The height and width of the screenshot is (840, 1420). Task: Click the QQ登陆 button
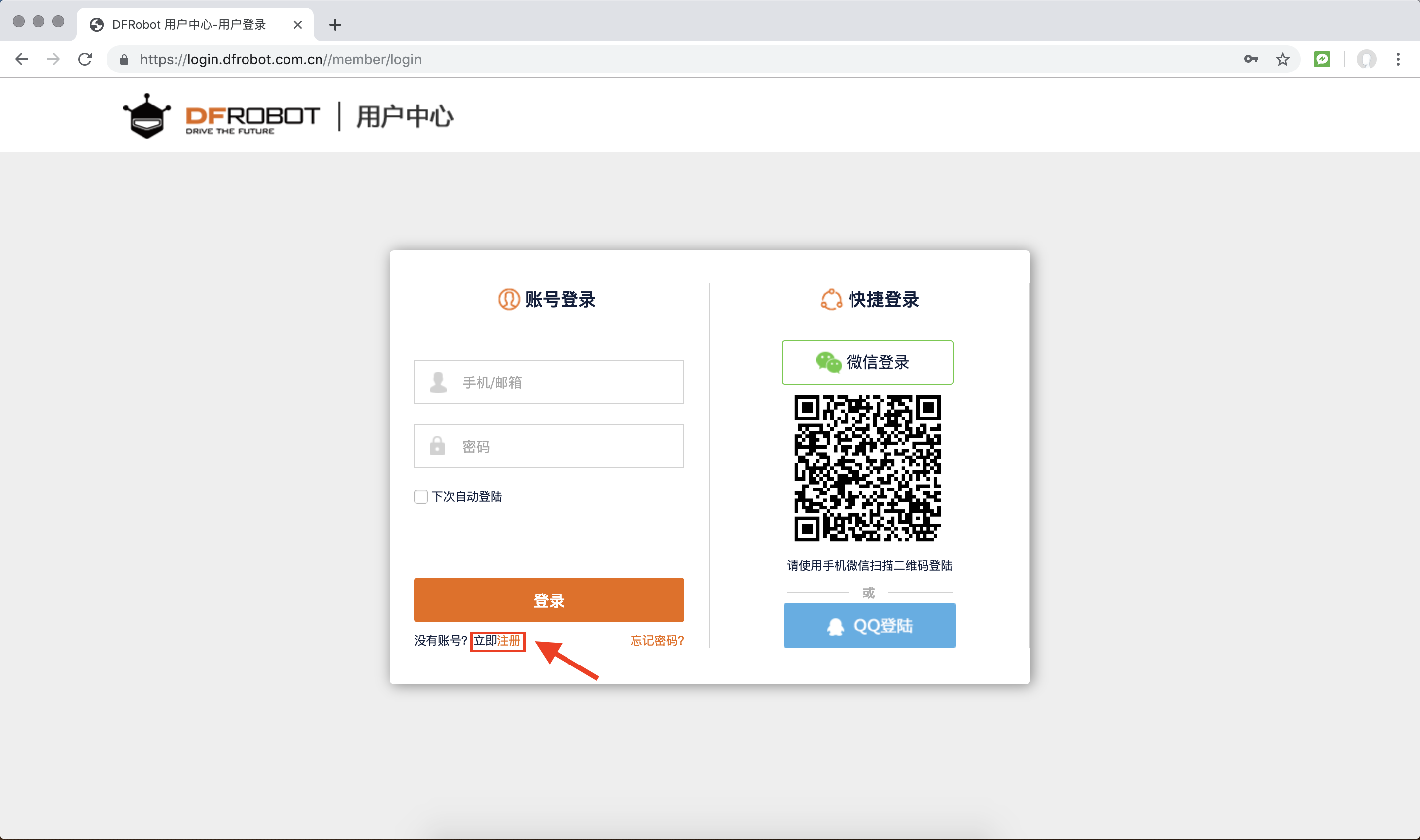point(869,626)
